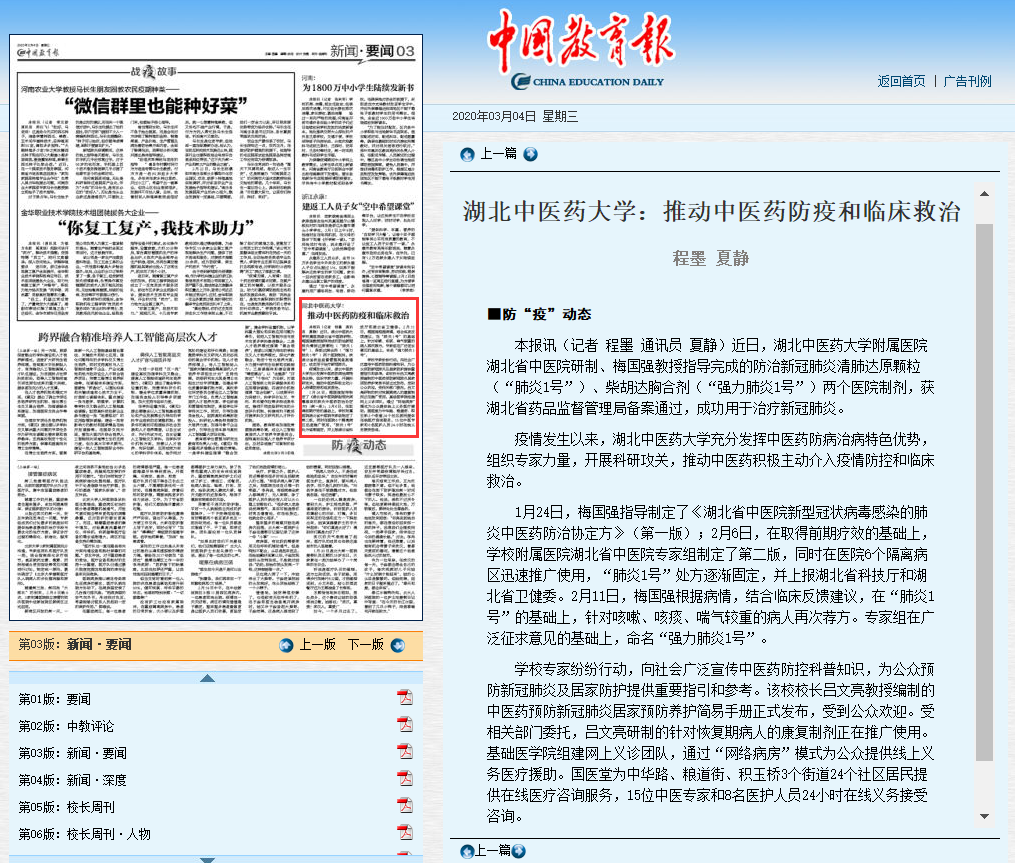Image resolution: width=1015 pixels, height=863 pixels.
Task: Click the previous article arrow icon at bottom
Action: pos(467,851)
